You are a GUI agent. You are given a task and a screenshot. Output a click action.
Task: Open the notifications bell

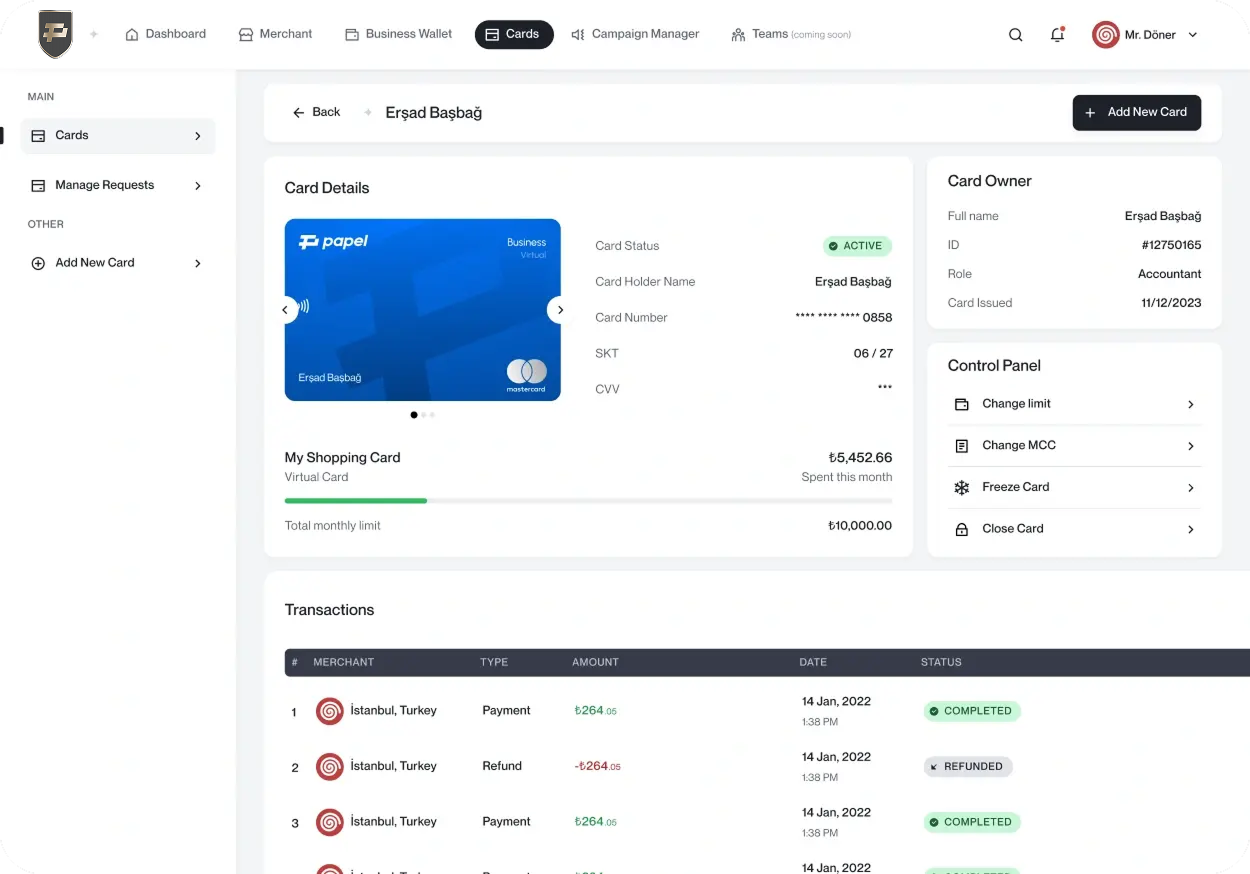coord(1057,35)
